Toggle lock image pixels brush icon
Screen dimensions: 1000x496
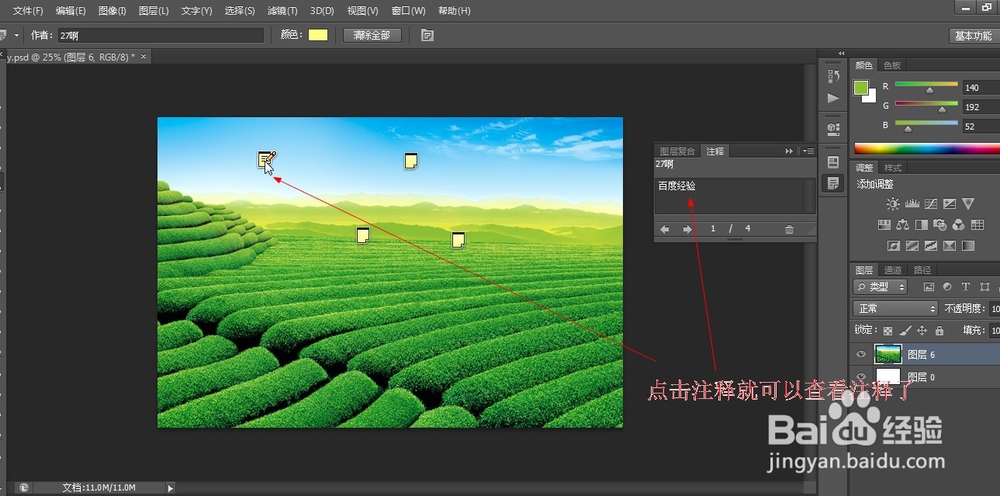tap(904, 330)
